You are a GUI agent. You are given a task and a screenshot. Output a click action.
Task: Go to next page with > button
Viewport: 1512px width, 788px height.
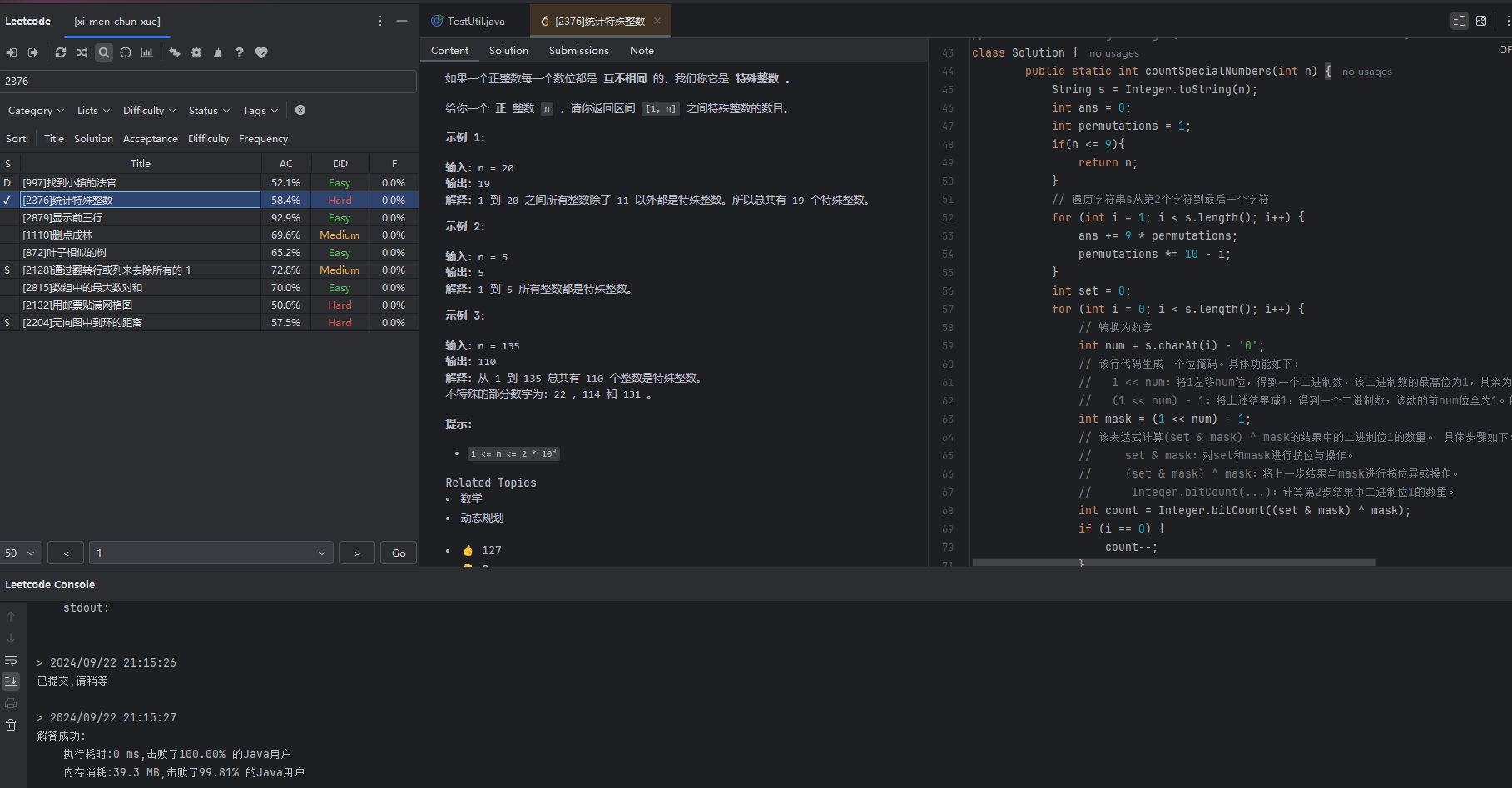(357, 553)
